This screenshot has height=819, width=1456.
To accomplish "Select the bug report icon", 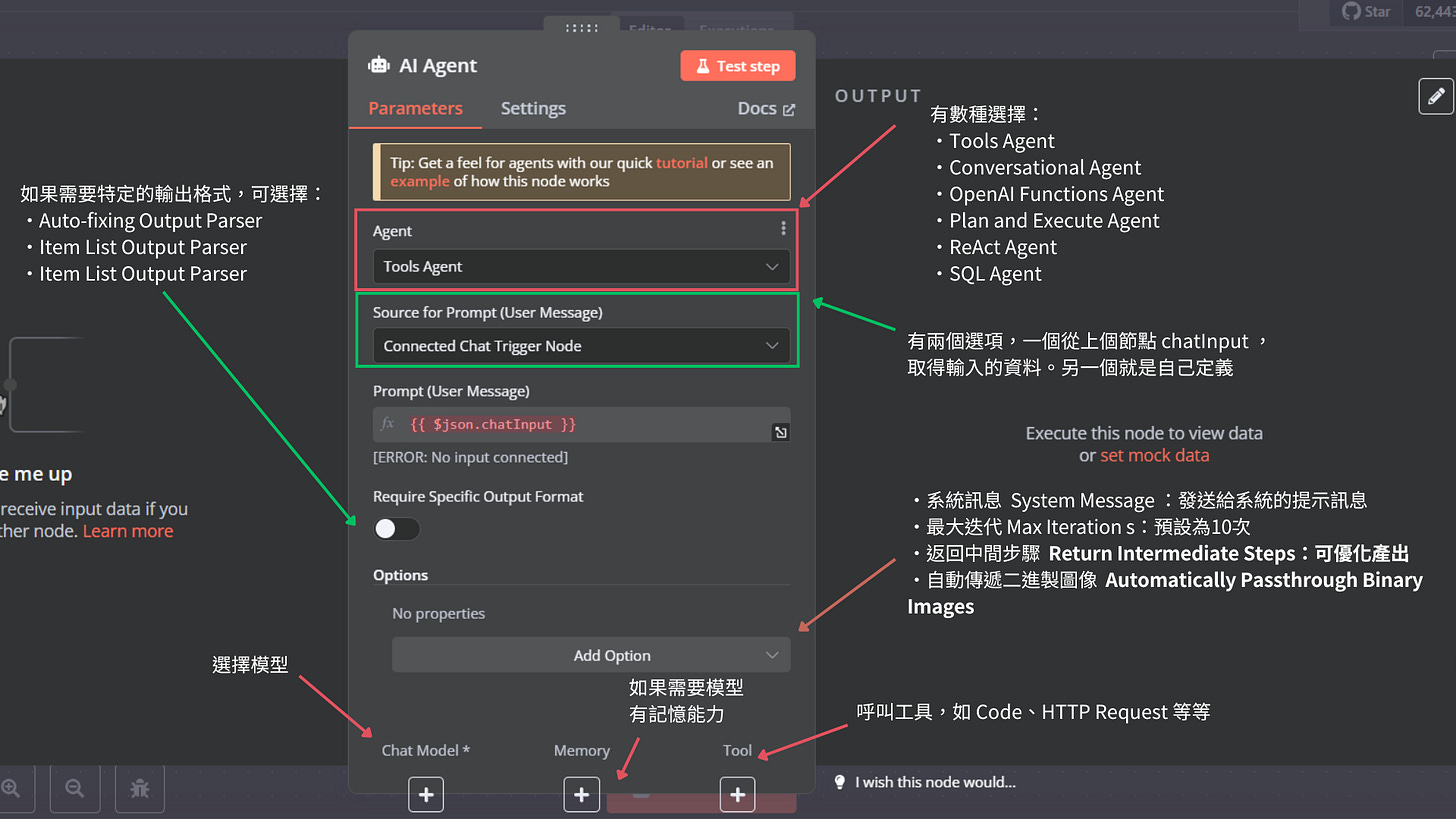I will (x=139, y=789).
